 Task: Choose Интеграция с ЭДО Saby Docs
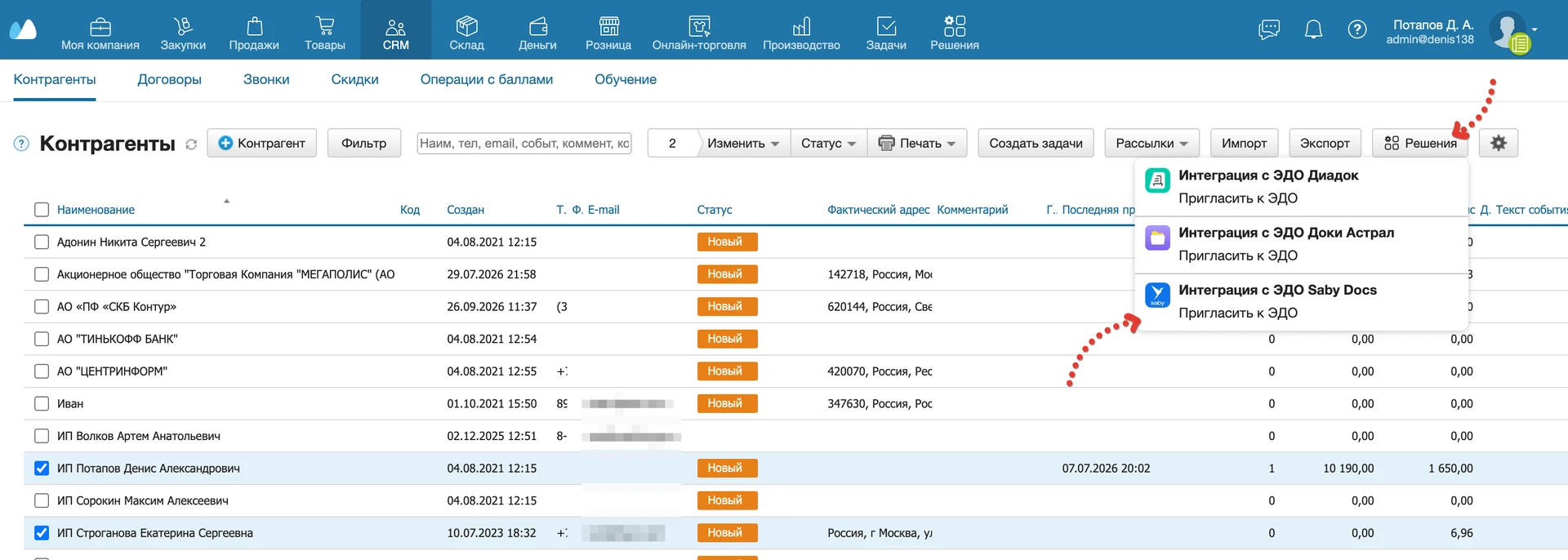point(1302,302)
